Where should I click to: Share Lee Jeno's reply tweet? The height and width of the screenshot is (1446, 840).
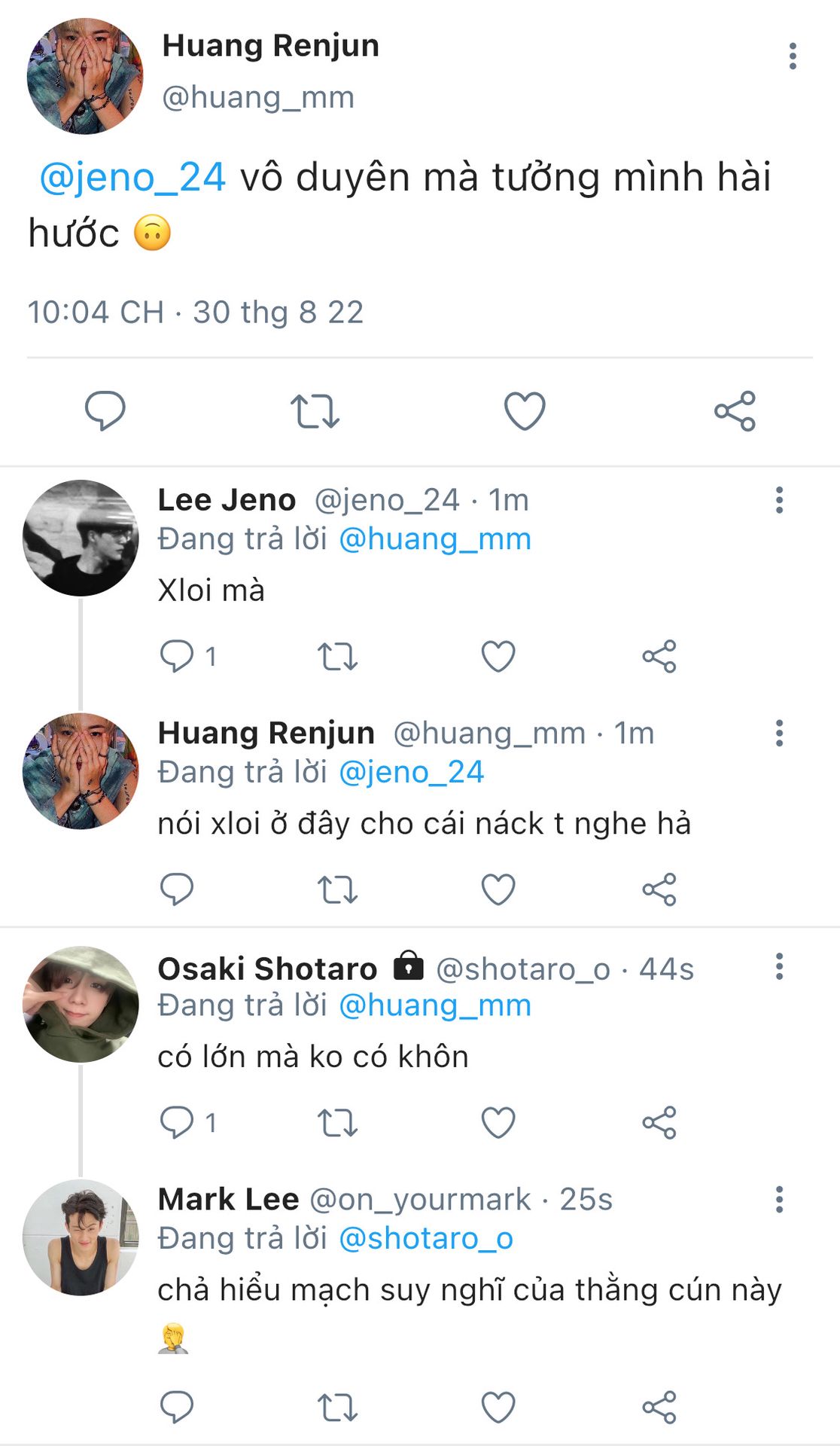[x=659, y=656]
